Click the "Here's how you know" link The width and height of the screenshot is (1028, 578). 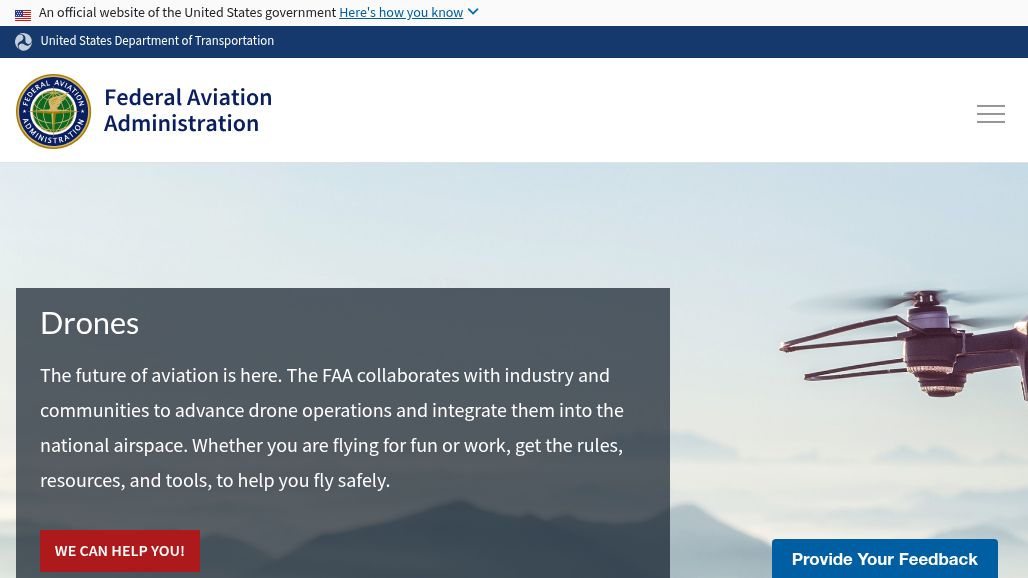pos(400,13)
